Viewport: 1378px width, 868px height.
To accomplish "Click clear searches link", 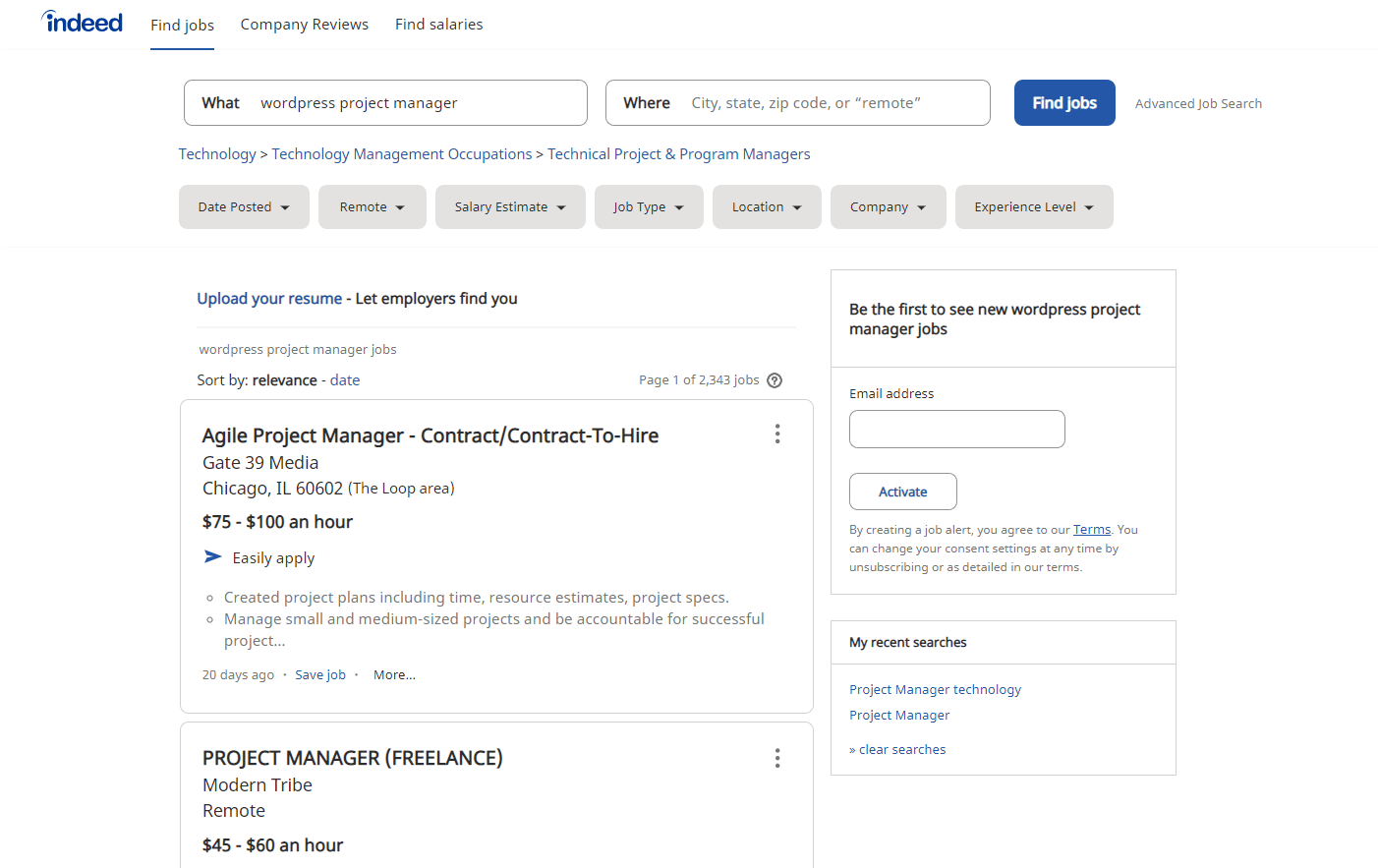I will pos(897,750).
